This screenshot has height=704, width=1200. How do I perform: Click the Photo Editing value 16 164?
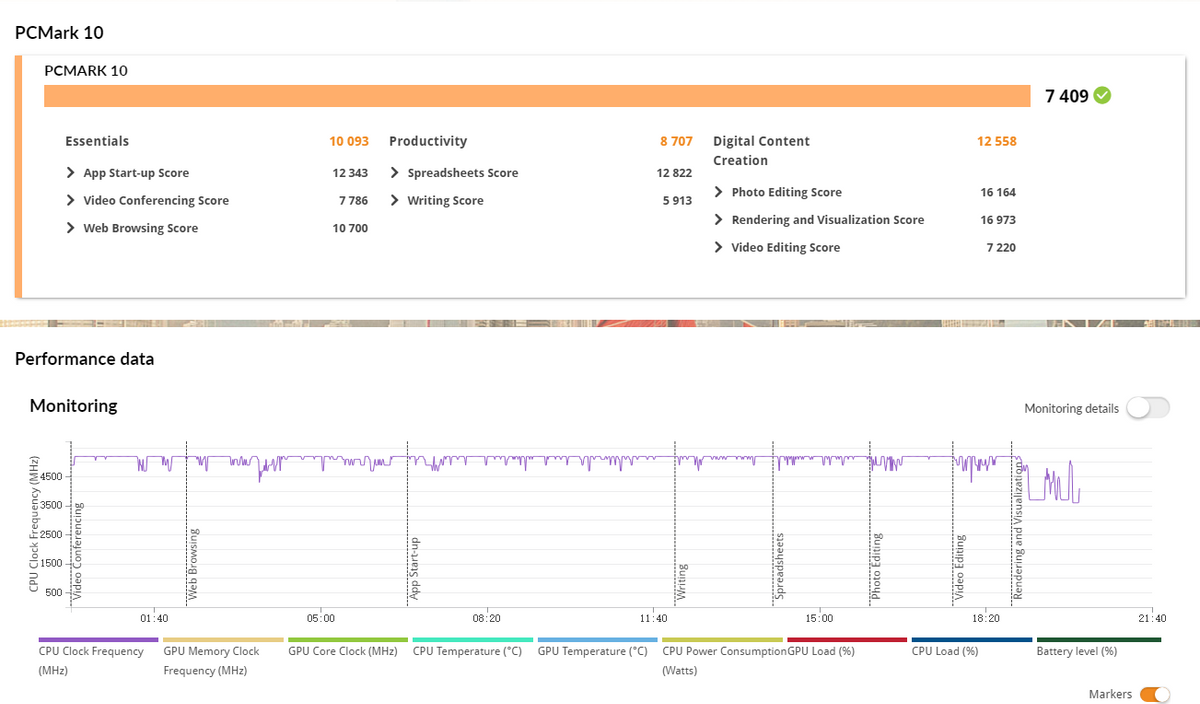pos(998,192)
